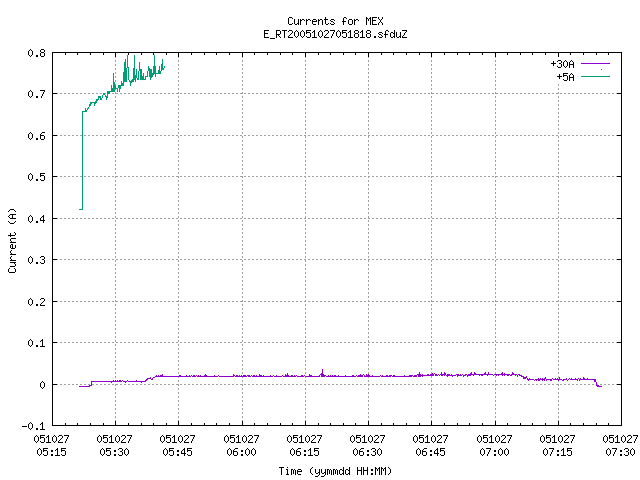Click the x-axis tick 051027 05:30
This screenshot has height=480, width=640.
coord(114,445)
